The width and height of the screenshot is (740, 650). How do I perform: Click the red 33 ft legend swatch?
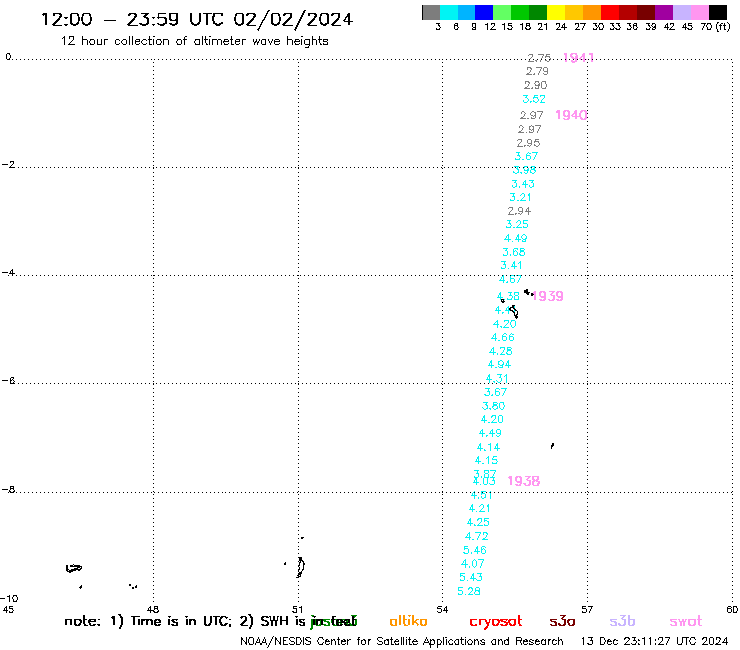coord(610,12)
